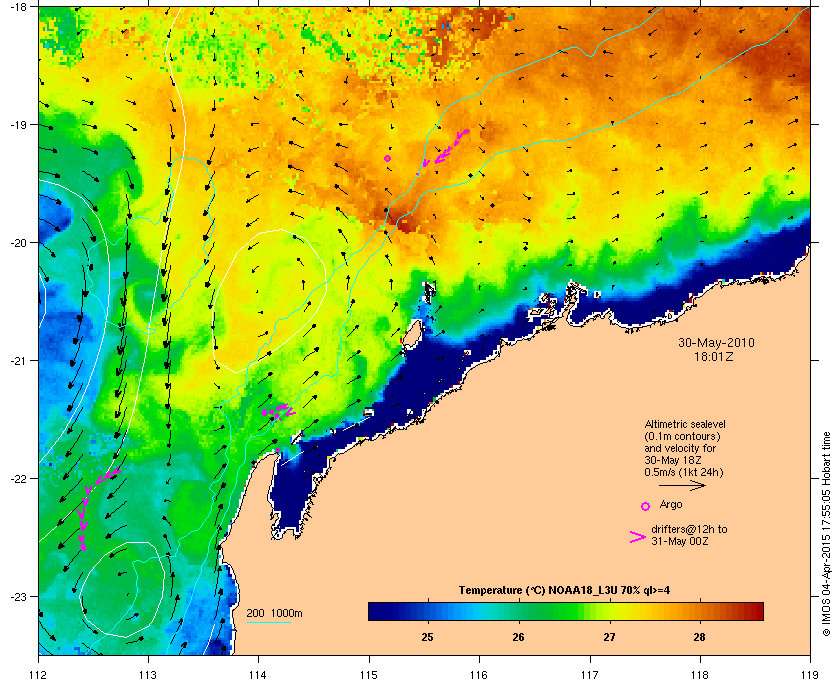Click the Temperature NOAA18_L3U colorbar title
Viewport: 840px width, 680px height.
point(564,590)
